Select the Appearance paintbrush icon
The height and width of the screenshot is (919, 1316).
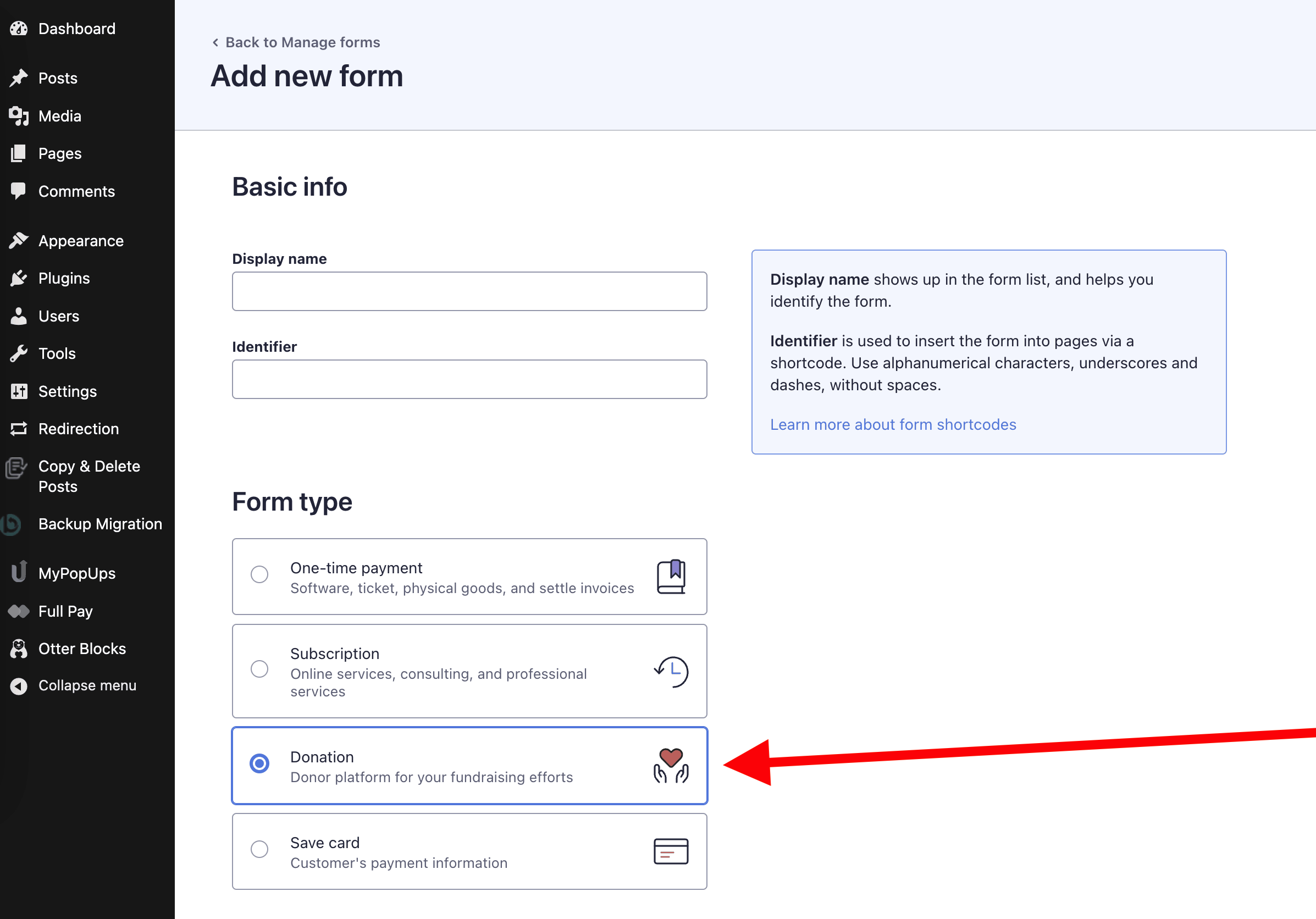[19, 240]
